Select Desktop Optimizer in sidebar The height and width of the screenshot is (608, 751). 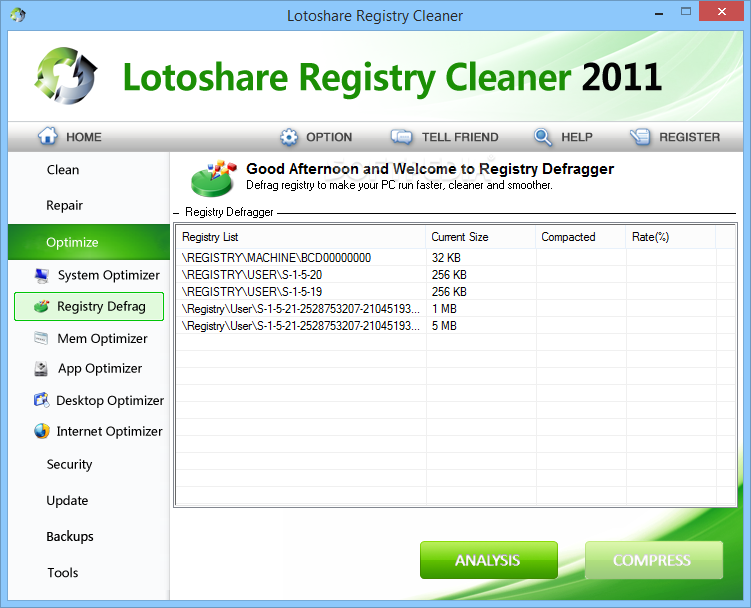(x=99, y=400)
